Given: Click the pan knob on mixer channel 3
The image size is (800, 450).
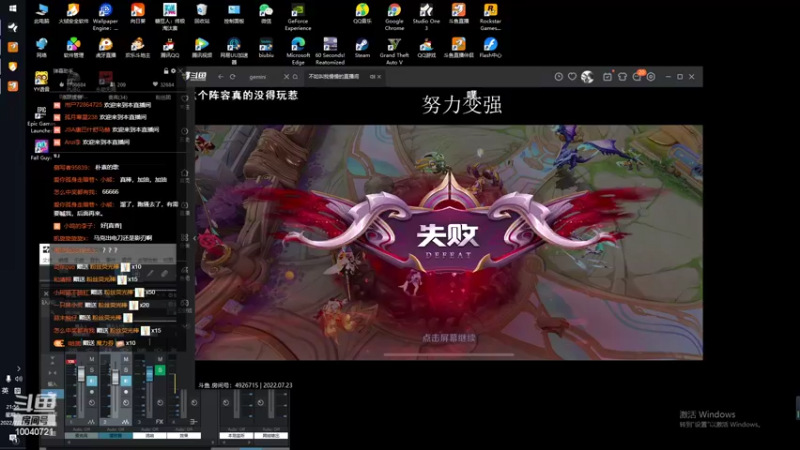Looking at the screenshot, I should (x=160, y=403).
